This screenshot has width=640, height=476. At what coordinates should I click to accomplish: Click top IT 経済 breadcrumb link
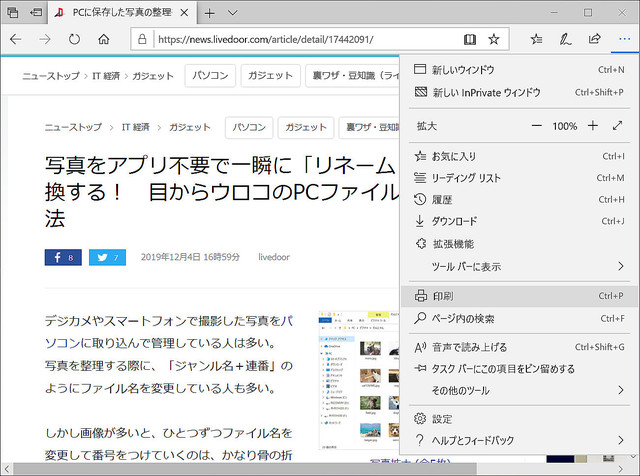tap(106, 76)
